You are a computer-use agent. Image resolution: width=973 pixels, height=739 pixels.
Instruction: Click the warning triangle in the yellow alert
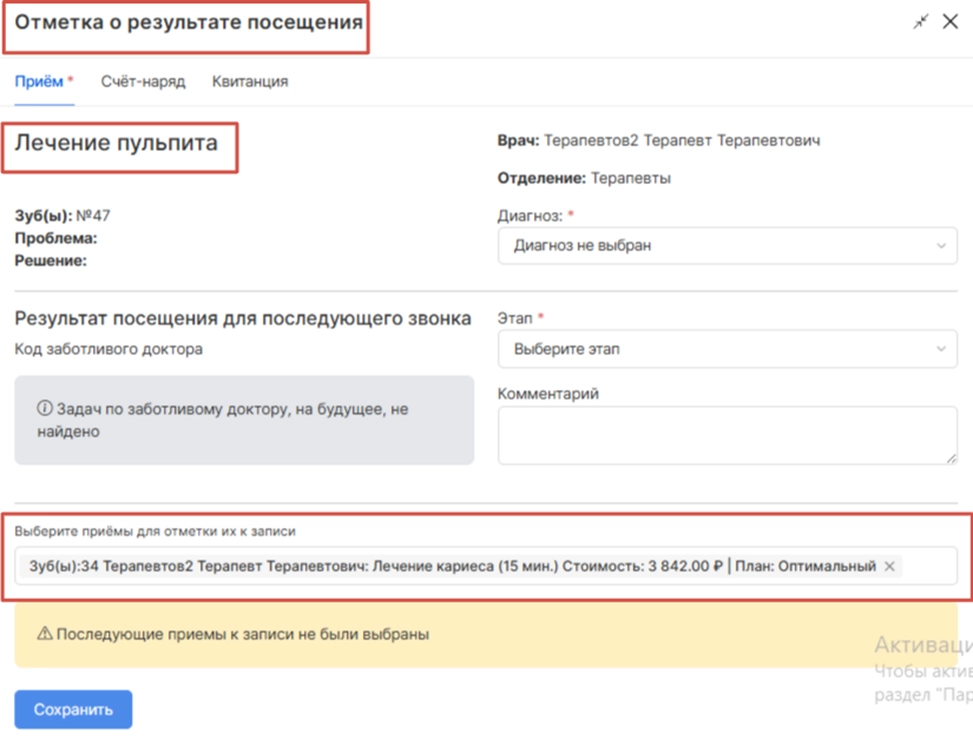click(x=44, y=634)
